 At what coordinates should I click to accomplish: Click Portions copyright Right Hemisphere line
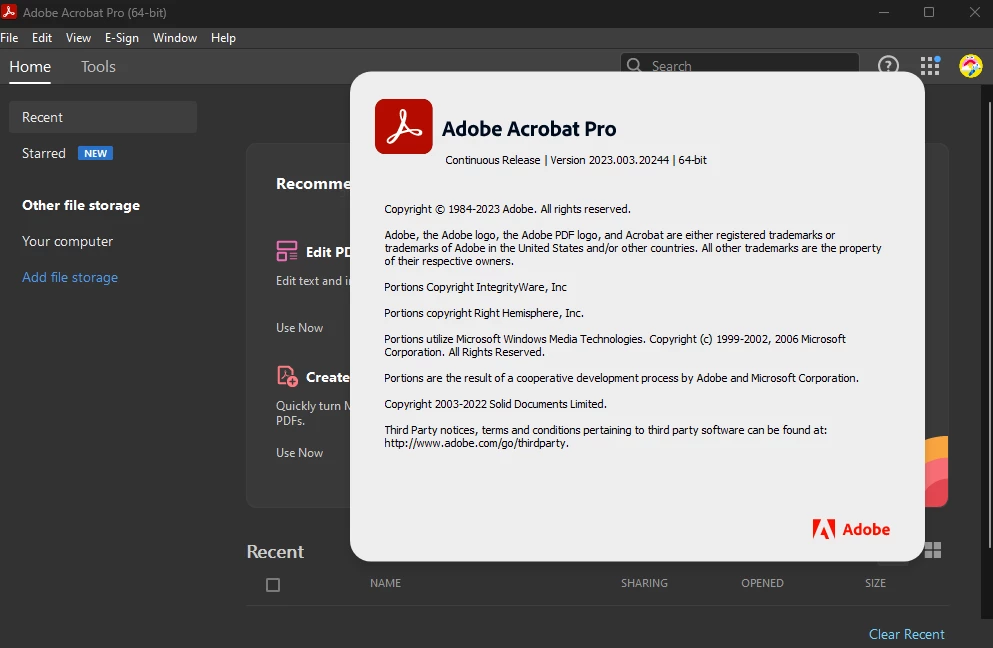pyautogui.click(x=484, y=313)
